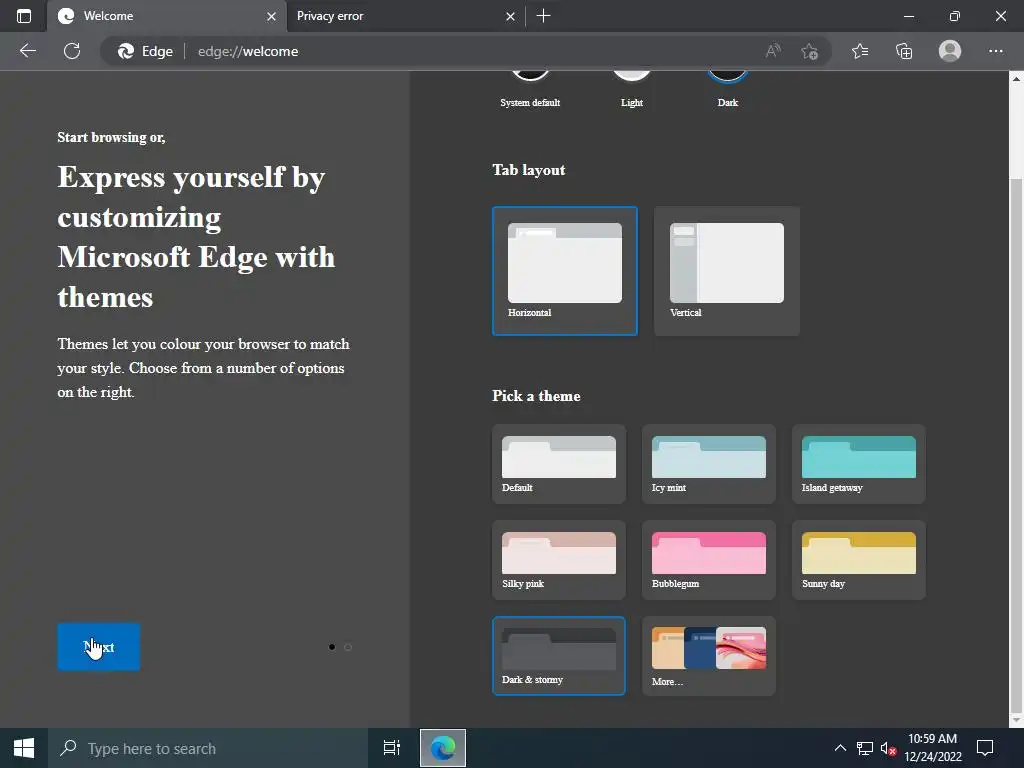Open the muted volume tray icon

888,748
